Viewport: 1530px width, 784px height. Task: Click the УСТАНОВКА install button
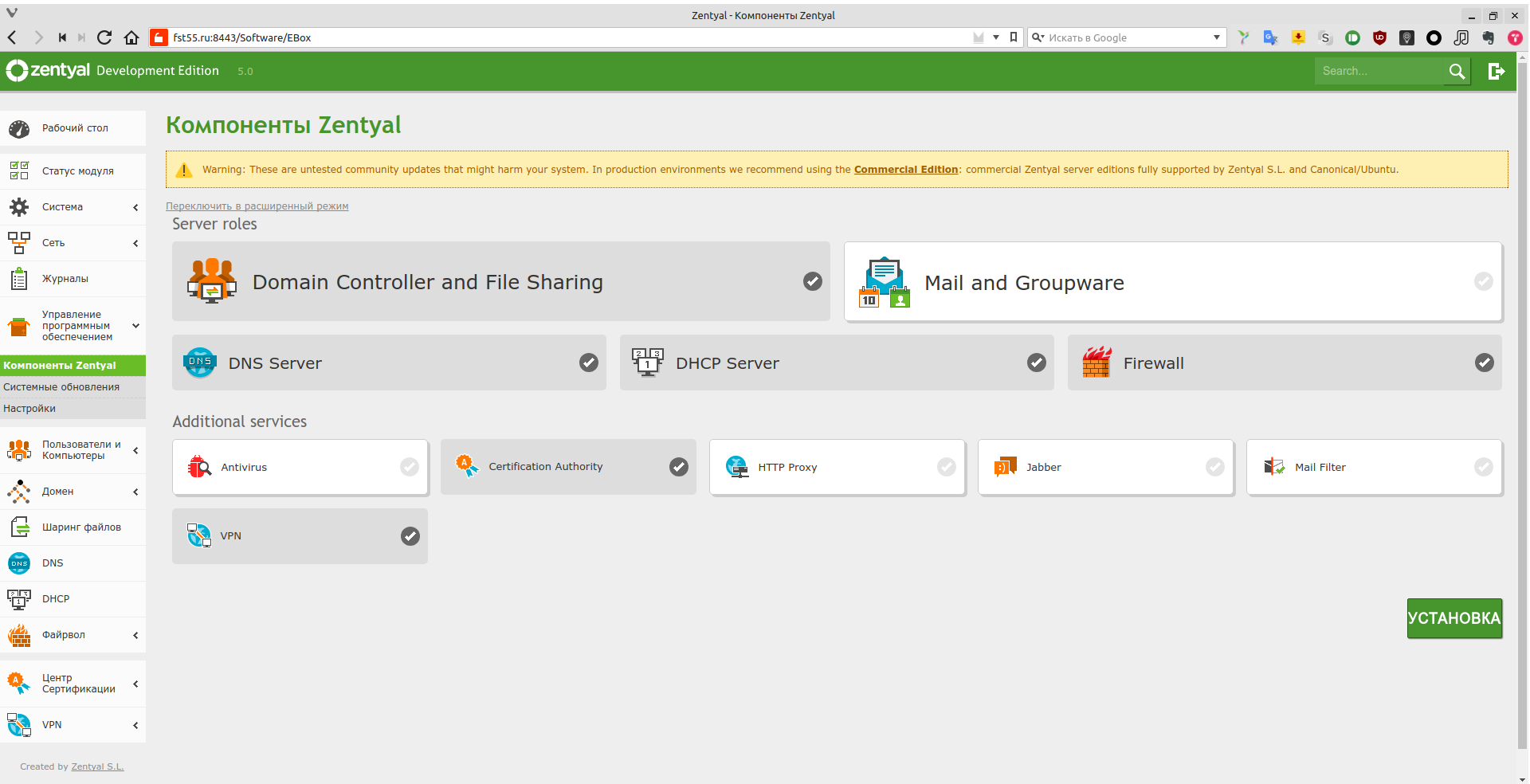pyautogui.click(x=1454, y=618)
